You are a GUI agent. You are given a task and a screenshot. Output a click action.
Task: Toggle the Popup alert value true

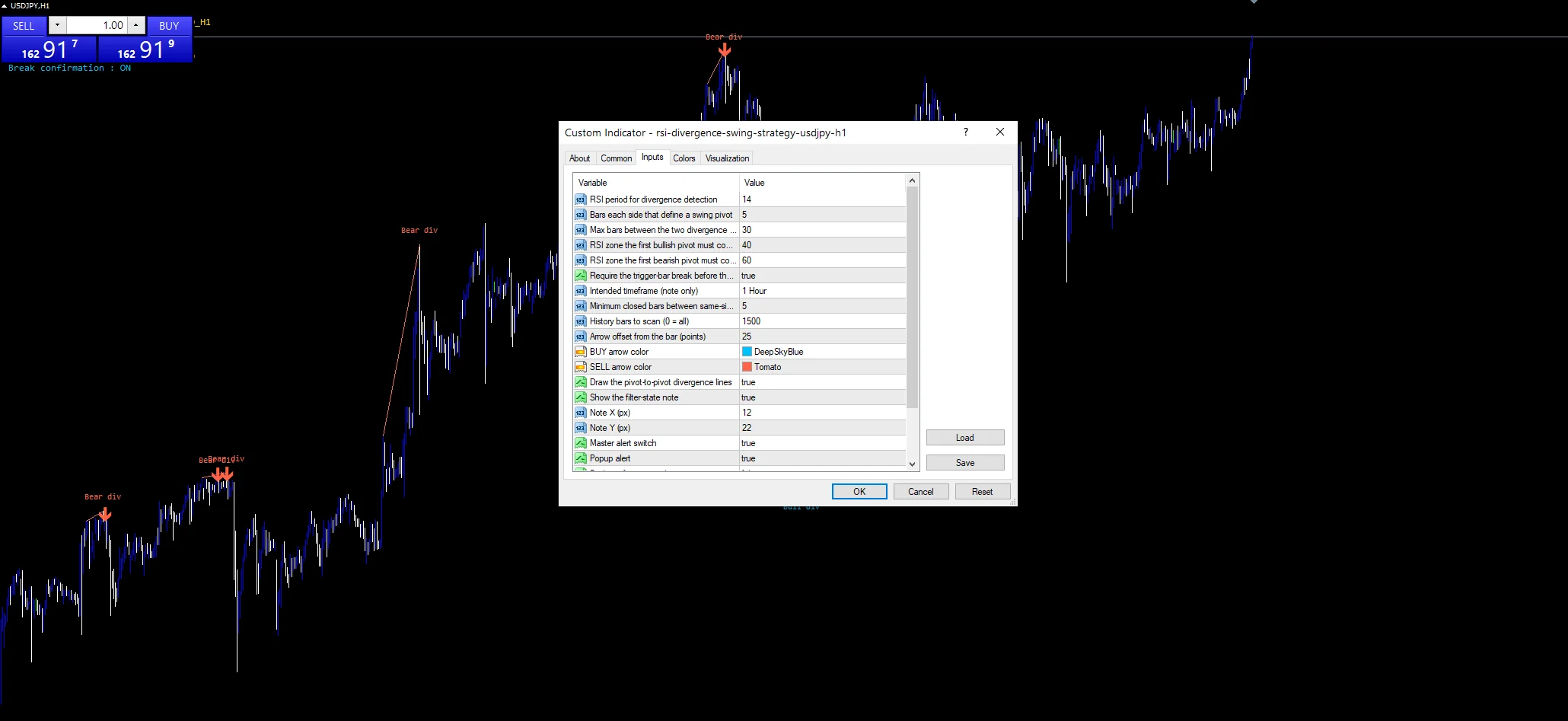[822, 458]
